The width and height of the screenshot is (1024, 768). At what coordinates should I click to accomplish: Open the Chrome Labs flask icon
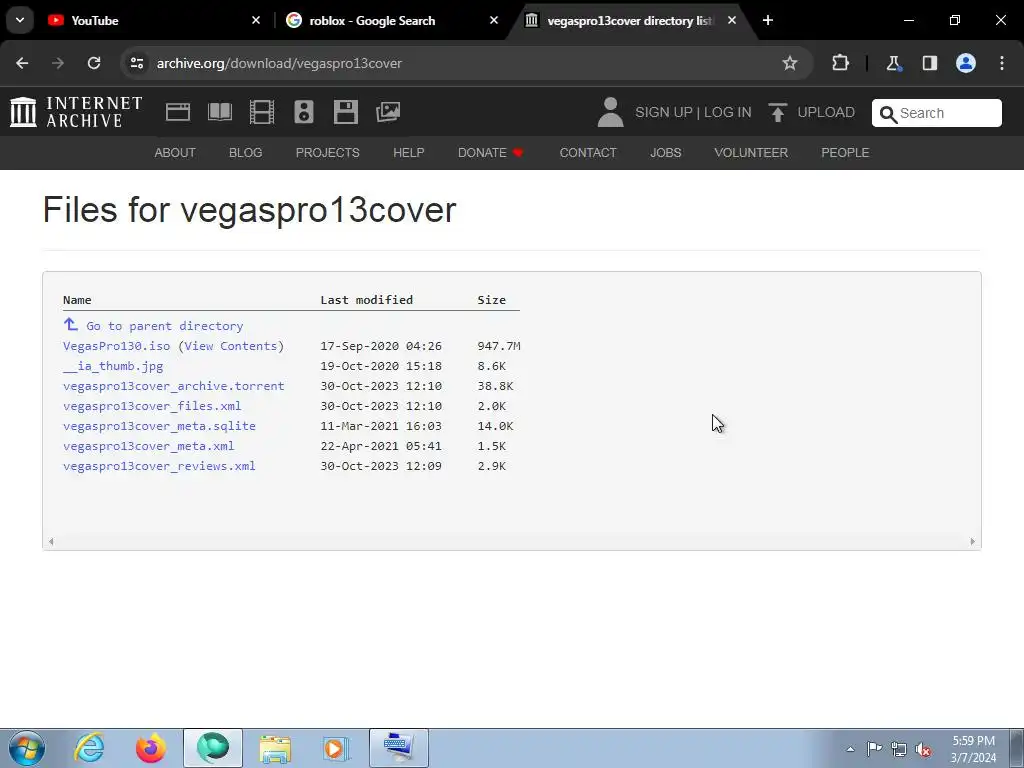pyautogui.click(x=893, y=63)
